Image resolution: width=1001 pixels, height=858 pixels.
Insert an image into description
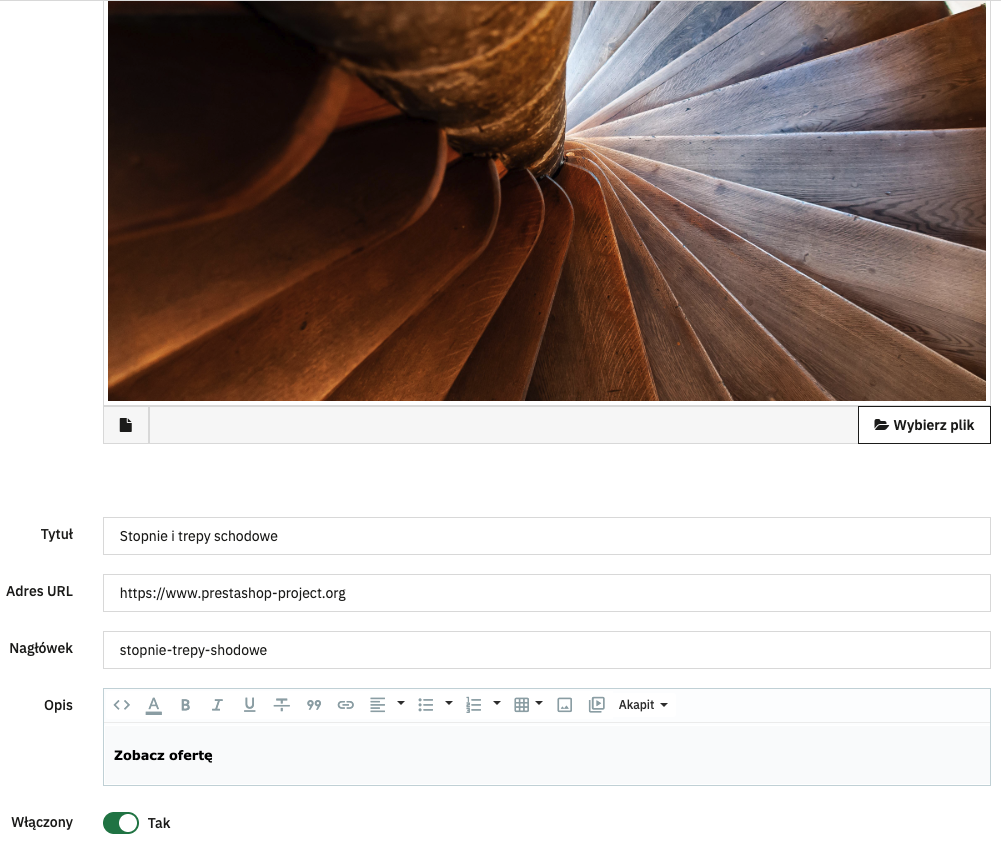(564, 705)
